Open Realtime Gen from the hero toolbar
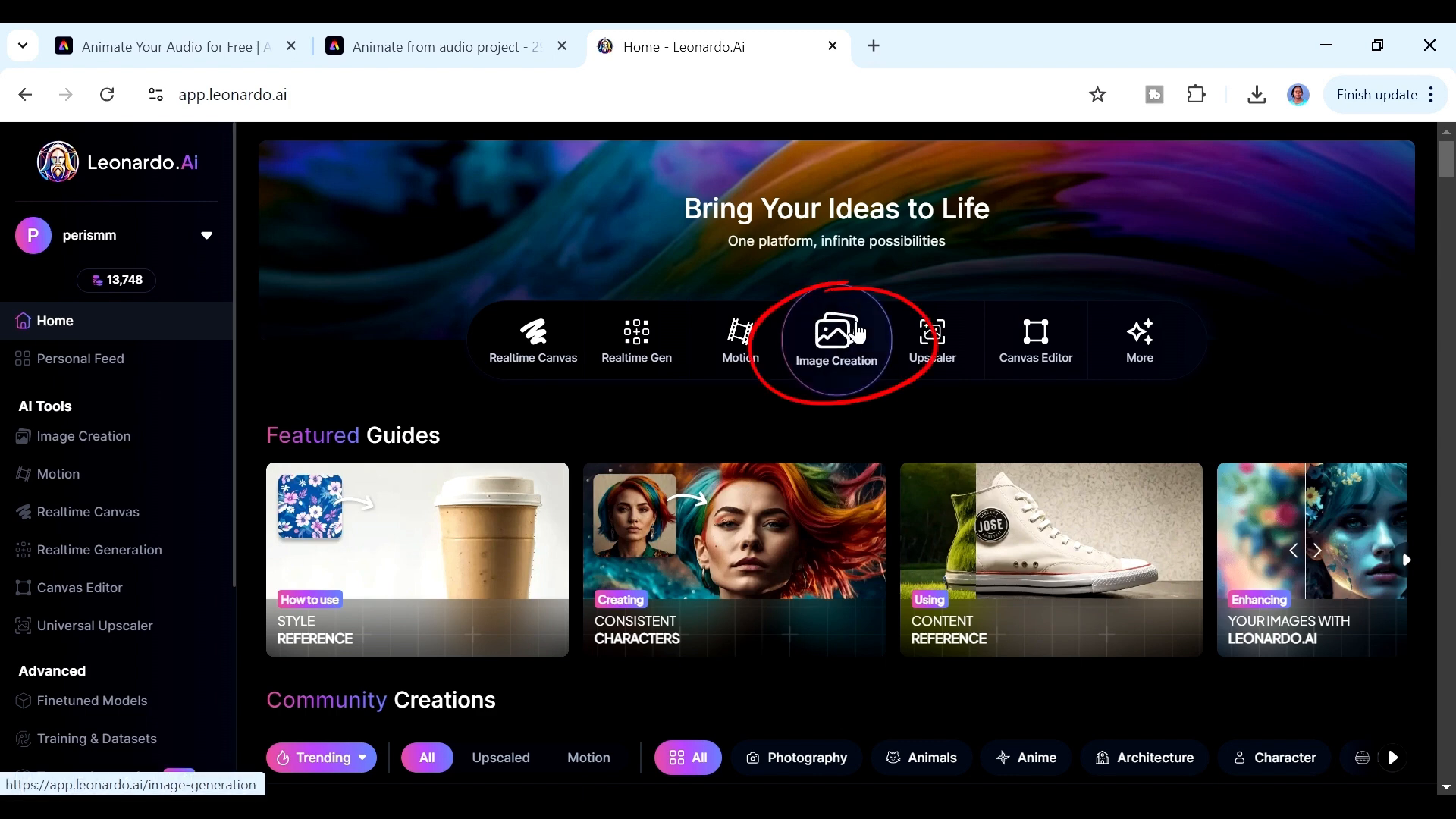 click(636, 340)
